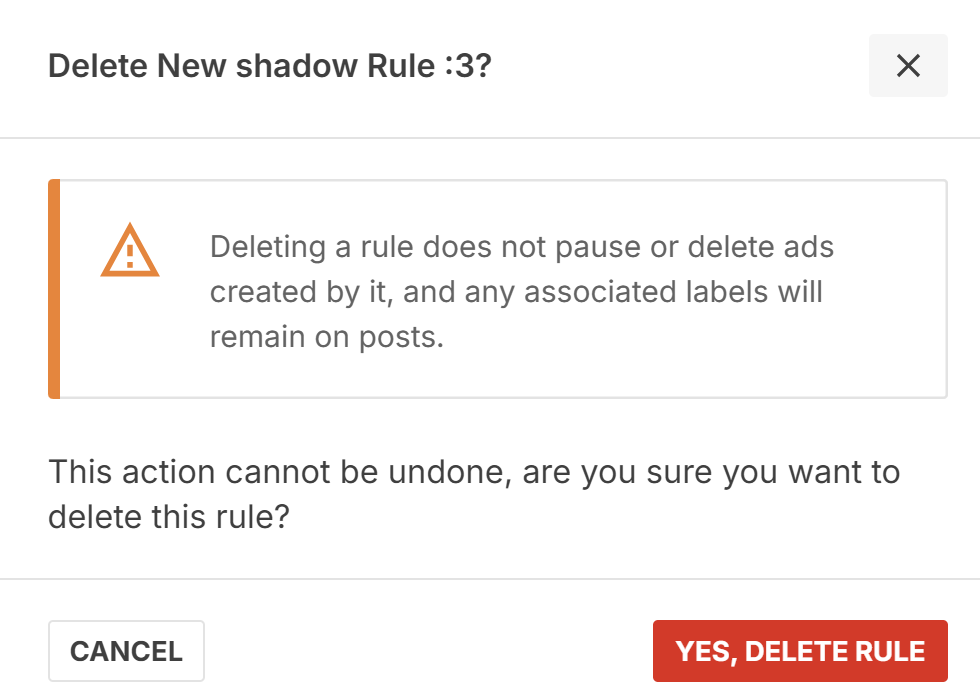
Task: Click the word 'Delete' in the dialog title
Action: point(98,66)
